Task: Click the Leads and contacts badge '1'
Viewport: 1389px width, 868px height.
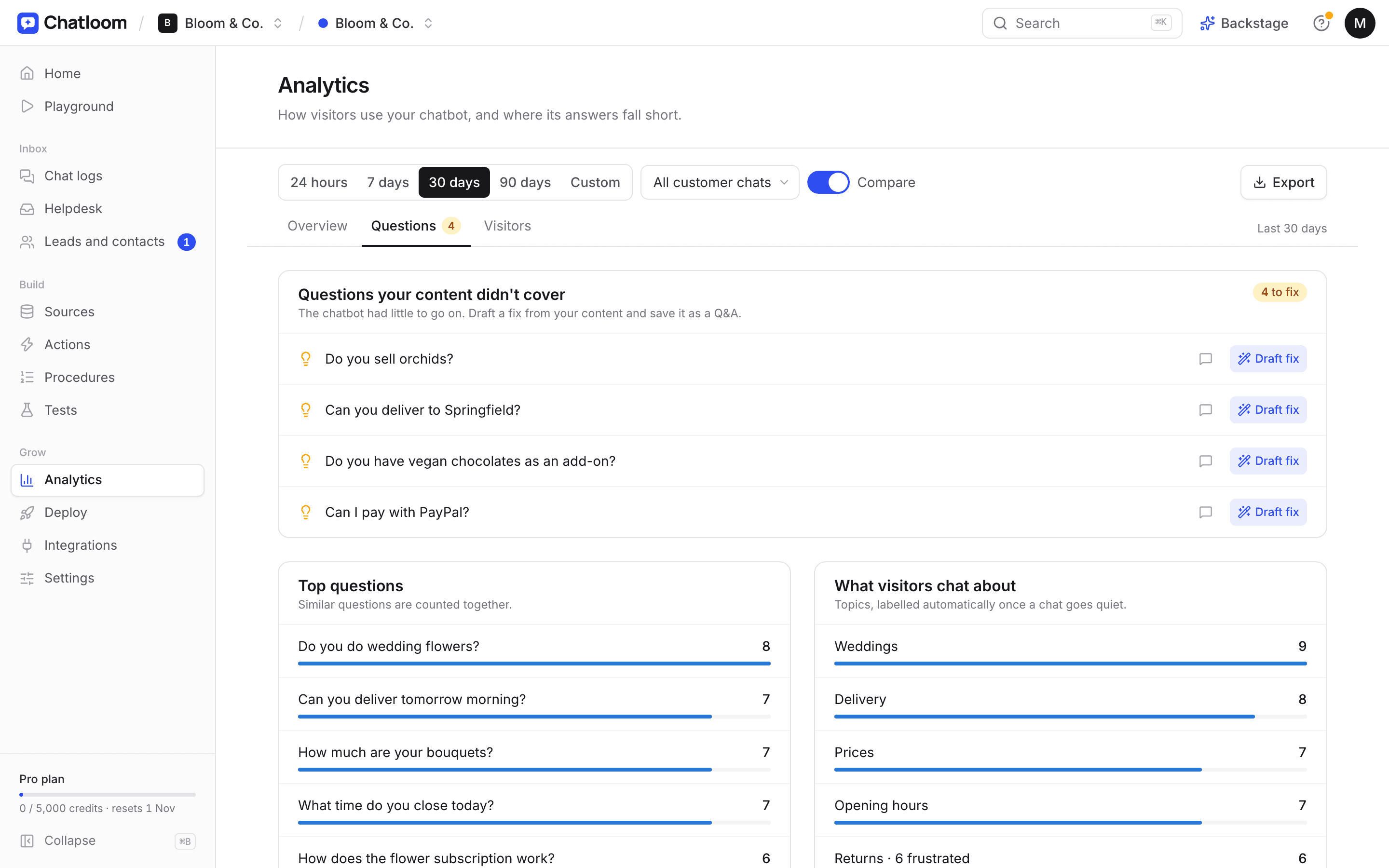Action: point(187,242)
